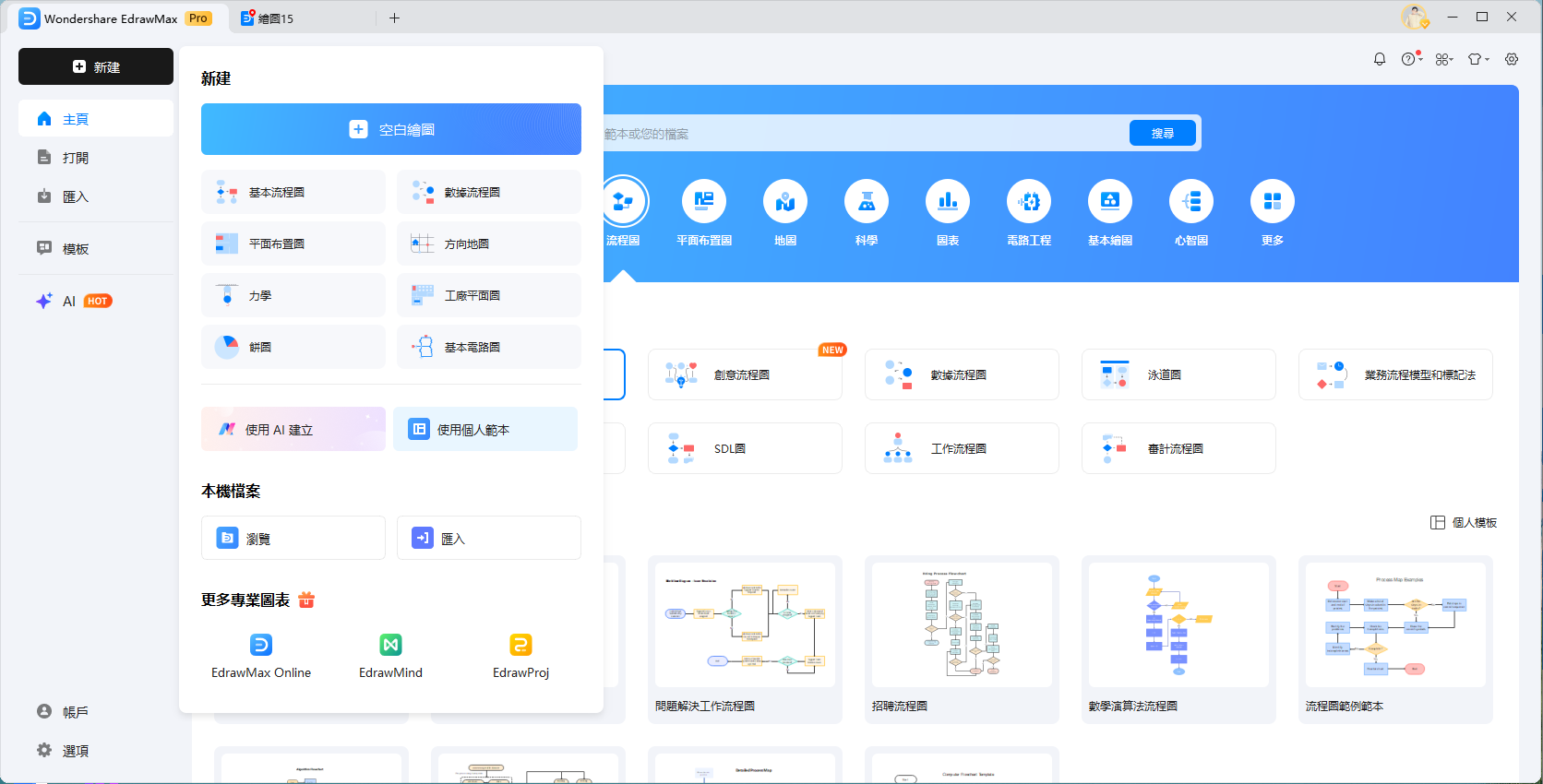Click 匯入 under 本機檔案

click(489, 538)
